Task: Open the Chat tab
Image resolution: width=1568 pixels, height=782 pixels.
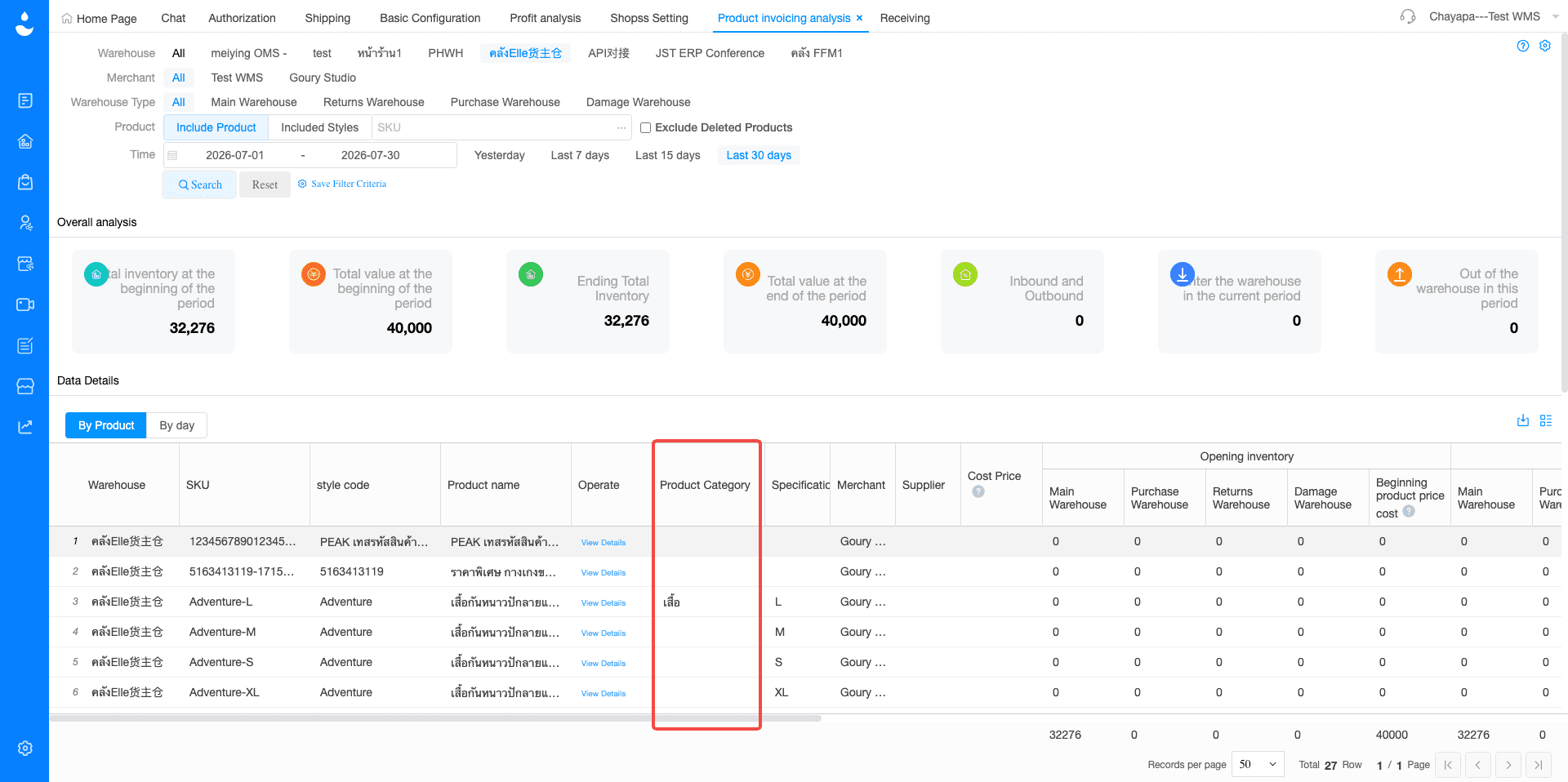Action: coord(173,18)
